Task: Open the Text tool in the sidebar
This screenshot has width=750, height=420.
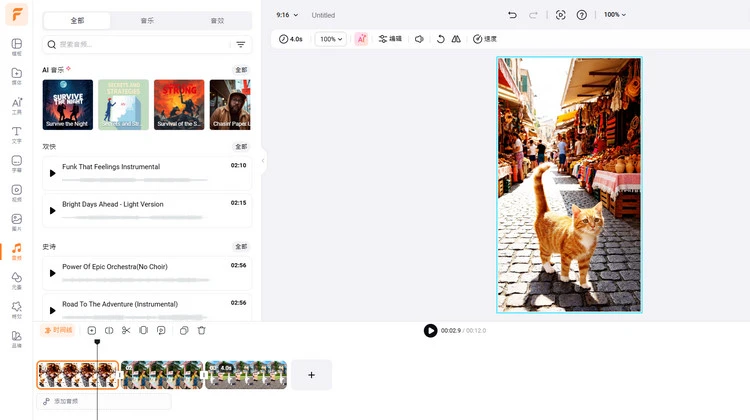Action: click(16, 134)
